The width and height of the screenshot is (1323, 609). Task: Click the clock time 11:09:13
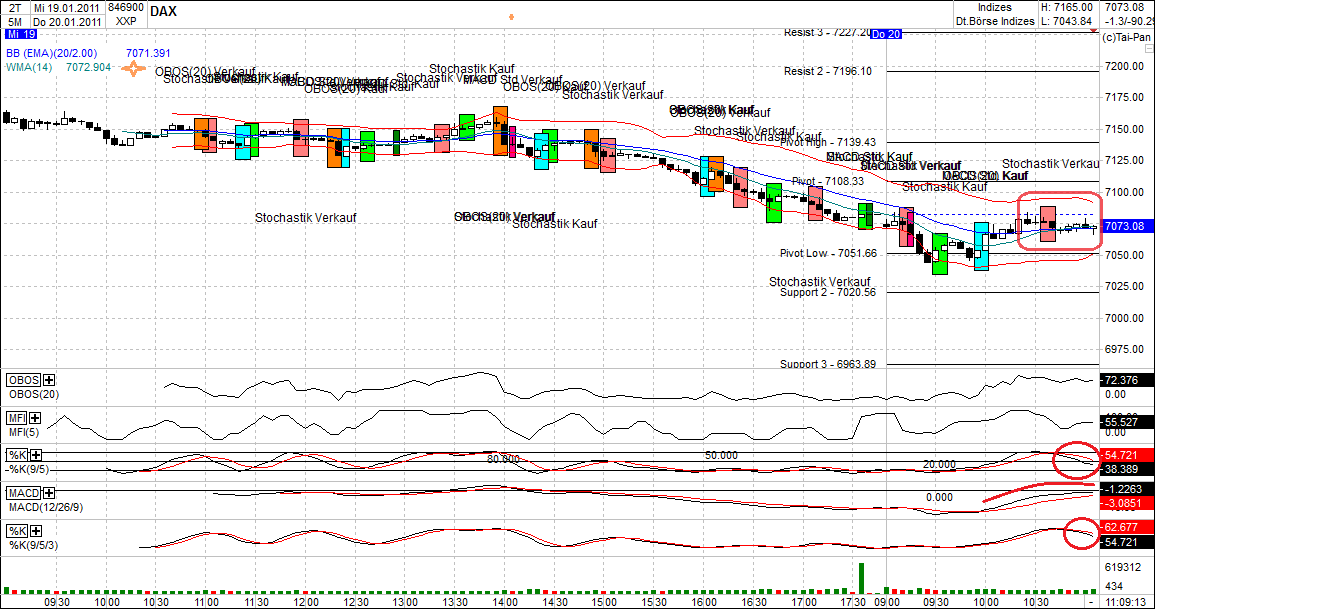click(1127, 603)
